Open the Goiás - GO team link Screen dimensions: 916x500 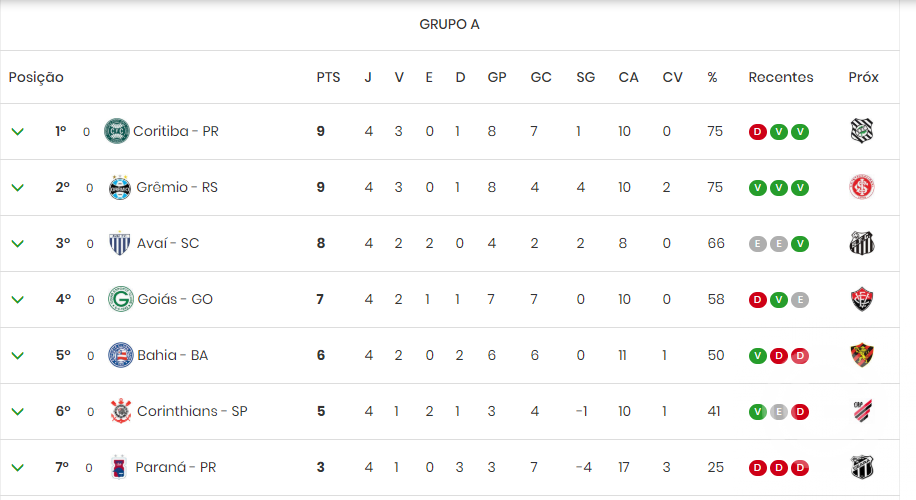(175, 299)
